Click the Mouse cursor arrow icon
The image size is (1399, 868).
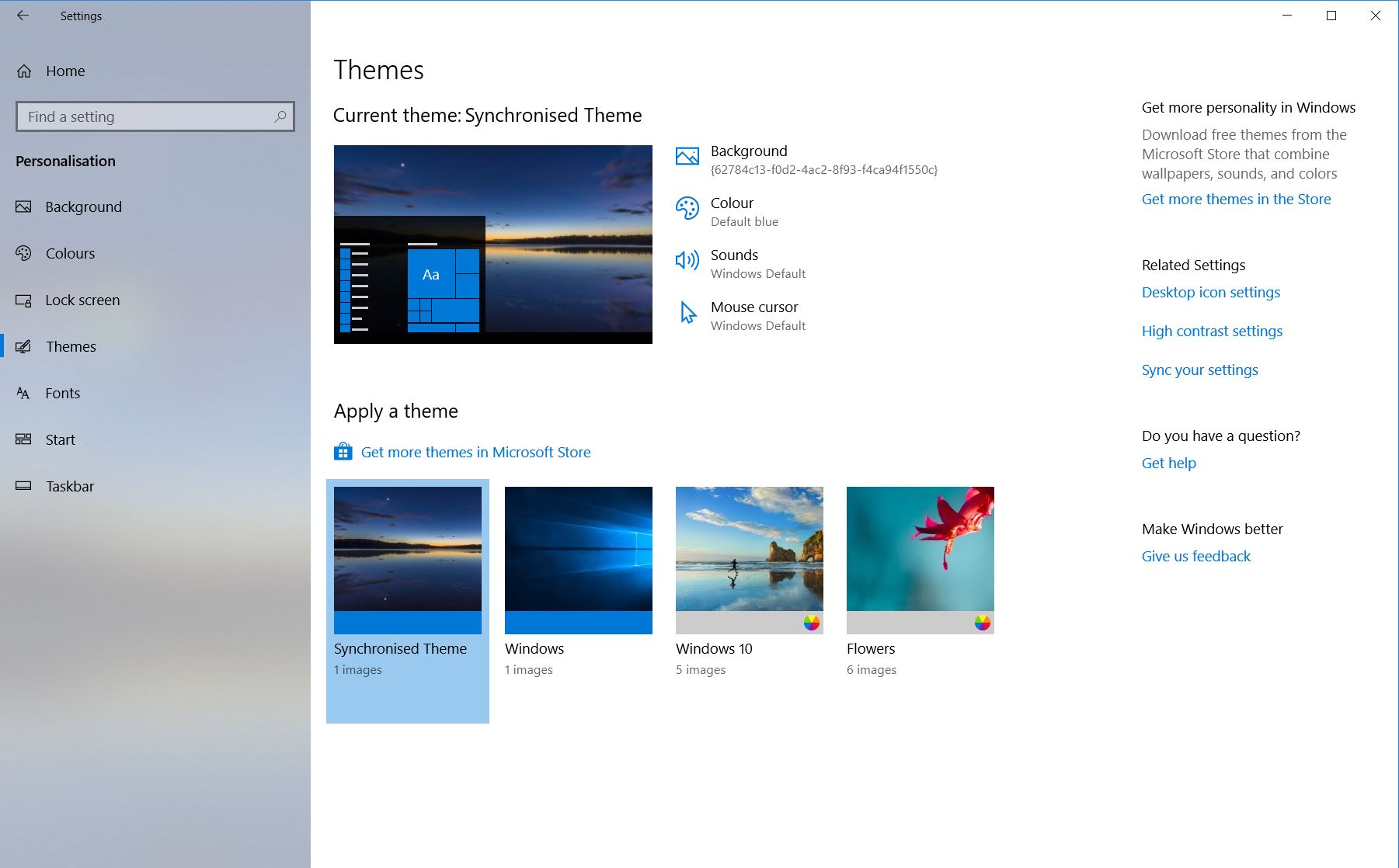tap(688, 312)
